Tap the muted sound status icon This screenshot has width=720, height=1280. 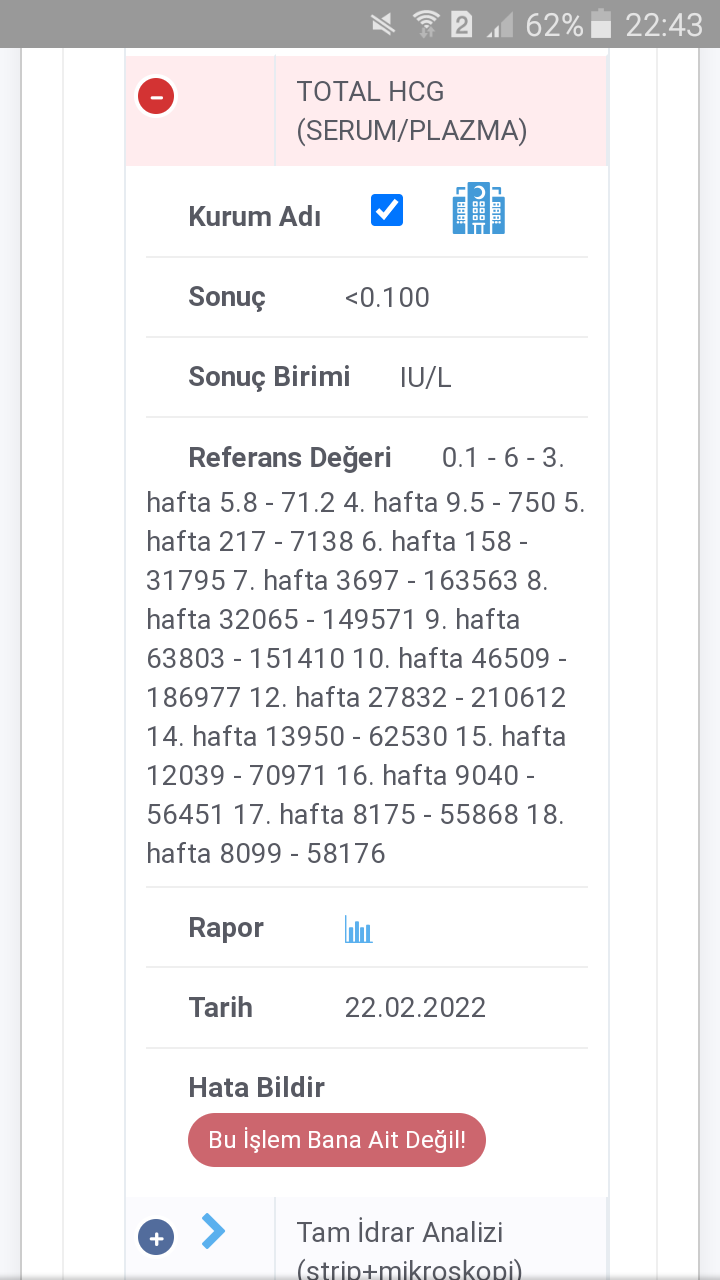(x=381, y=24)
